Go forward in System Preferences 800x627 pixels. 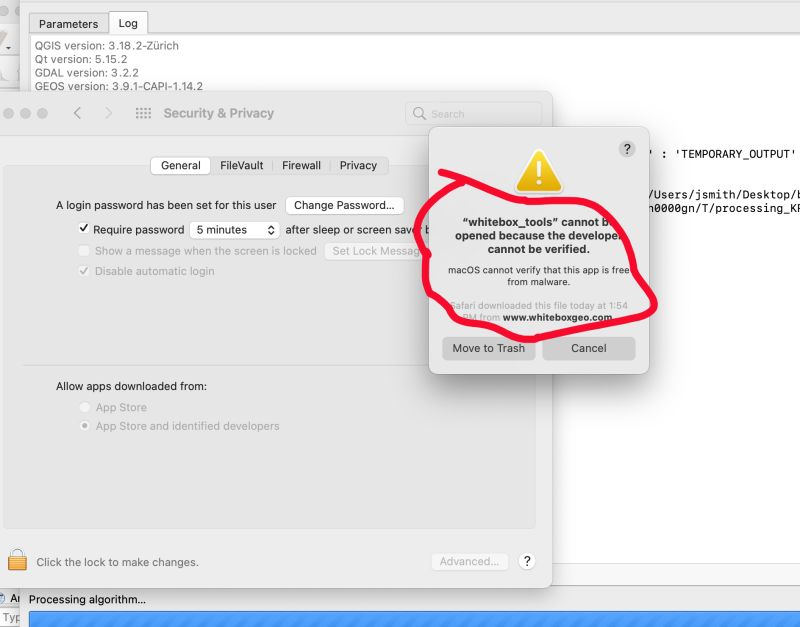tap(108, 113)
